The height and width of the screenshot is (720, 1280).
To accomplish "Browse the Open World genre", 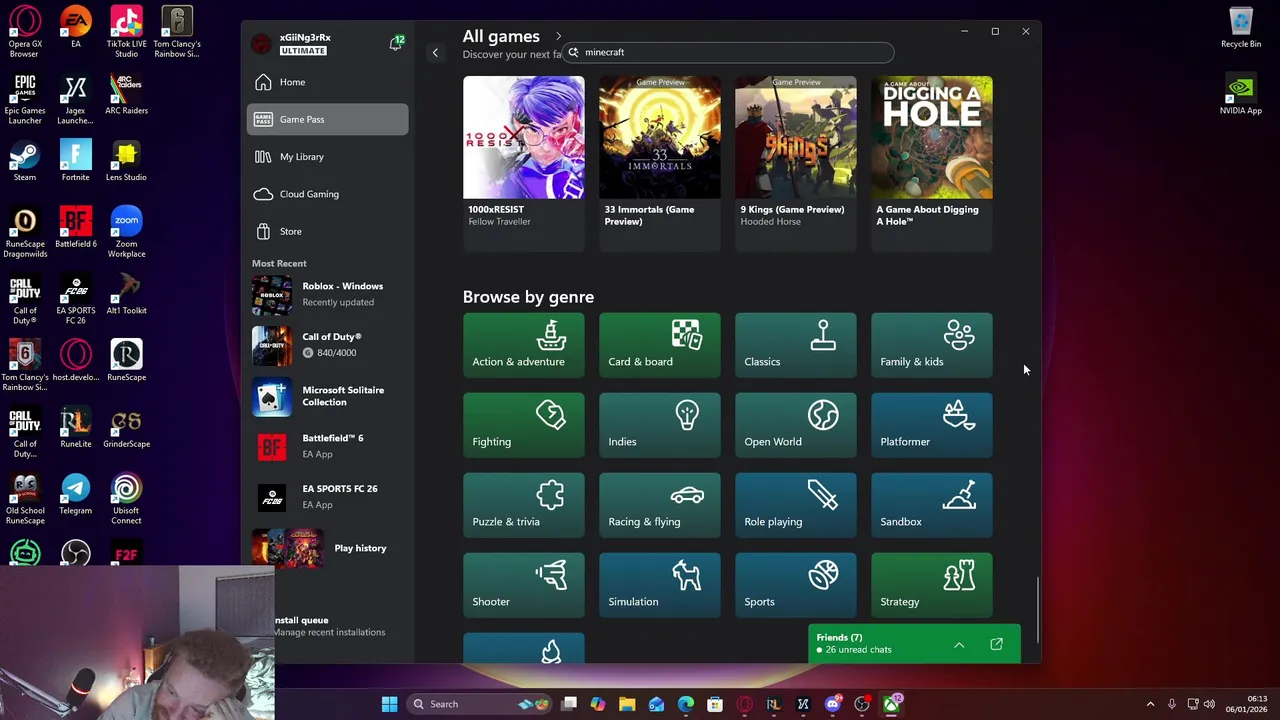I will point(795,425).
